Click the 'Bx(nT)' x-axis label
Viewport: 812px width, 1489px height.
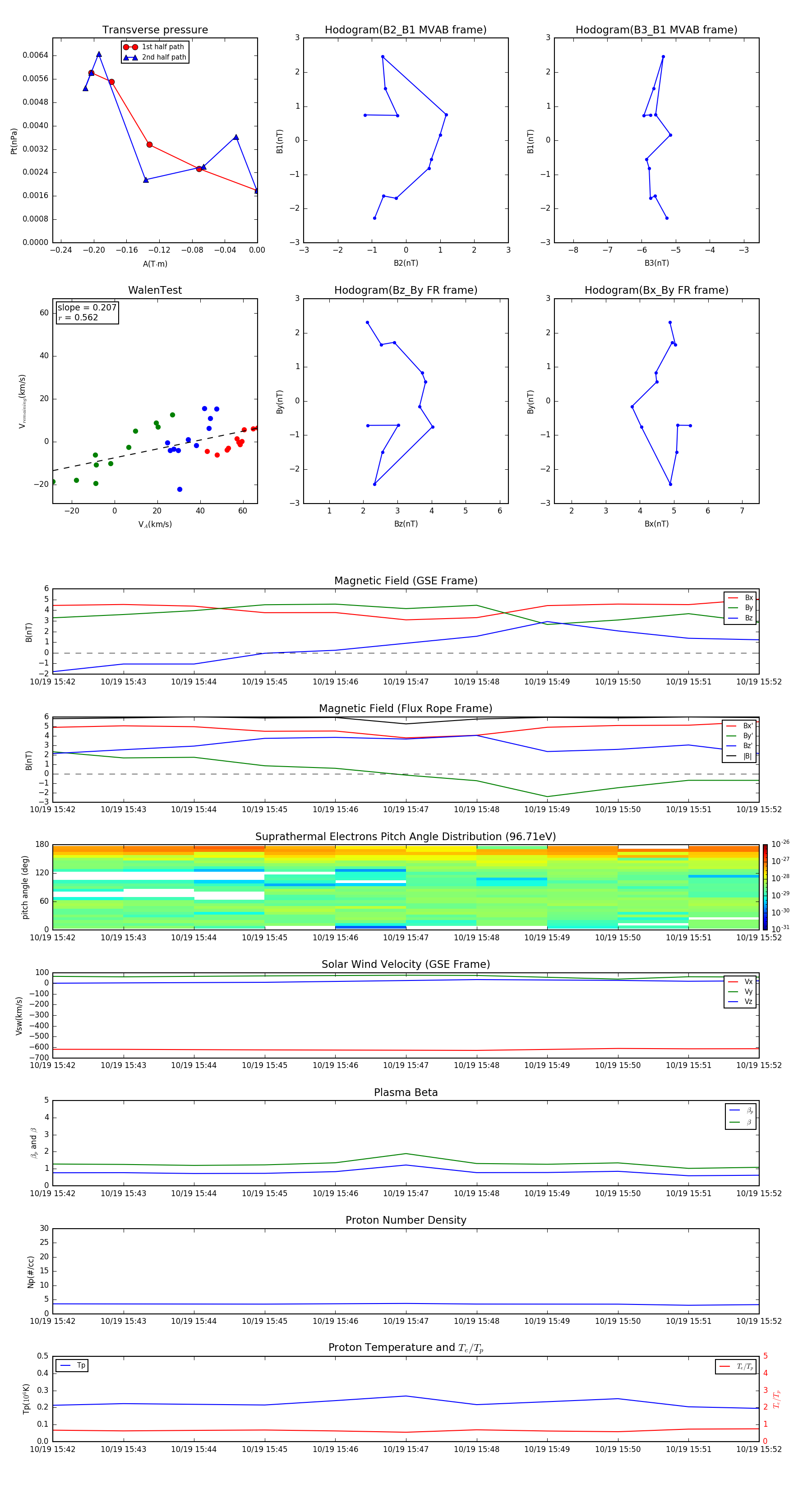click(x=656, y=524)
